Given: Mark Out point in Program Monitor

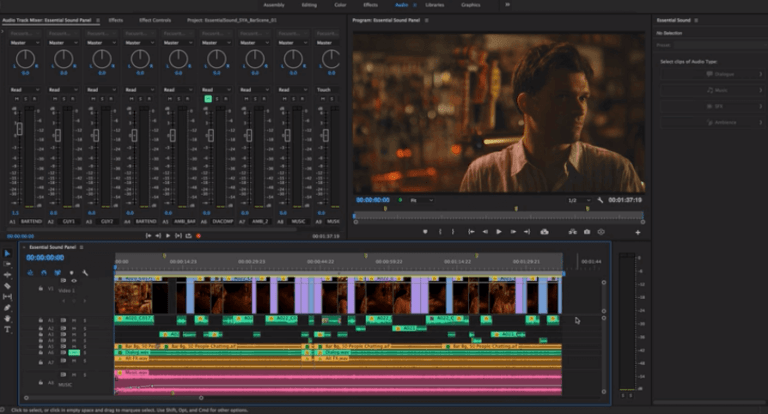Looking at the screenshot, I should [x=453, y=232].
